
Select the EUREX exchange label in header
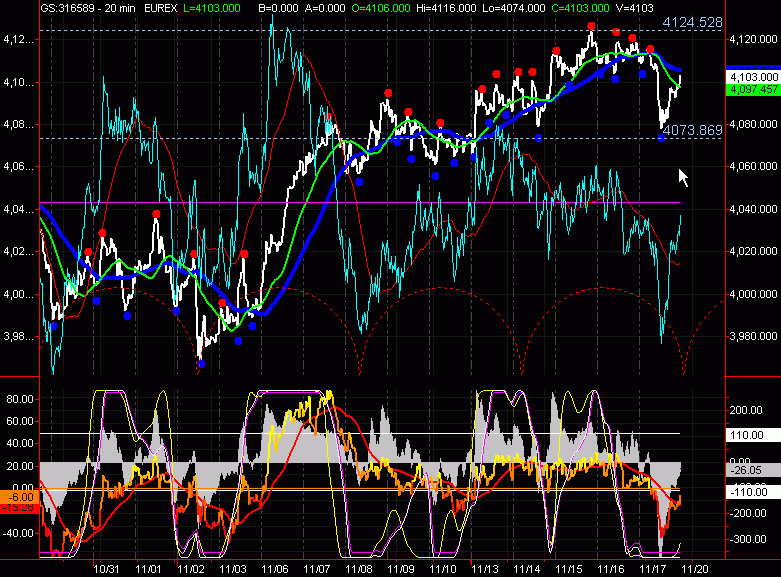(x=160, y=8)
